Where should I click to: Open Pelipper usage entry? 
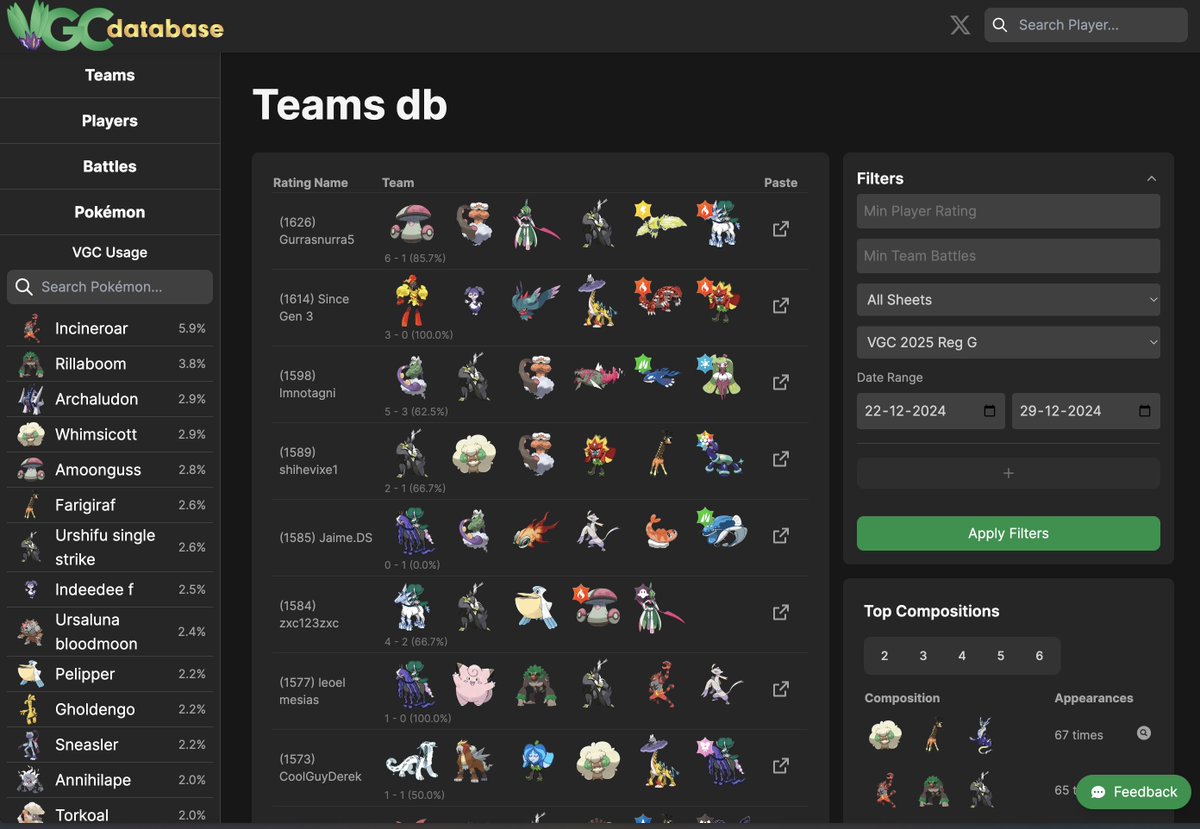[110, 674]
